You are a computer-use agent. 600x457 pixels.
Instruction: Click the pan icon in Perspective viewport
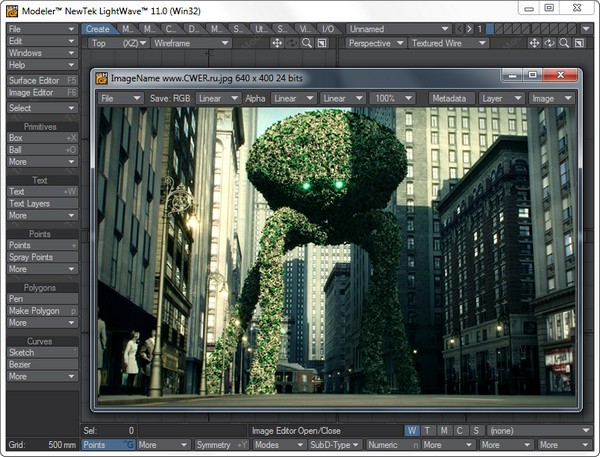534,43
